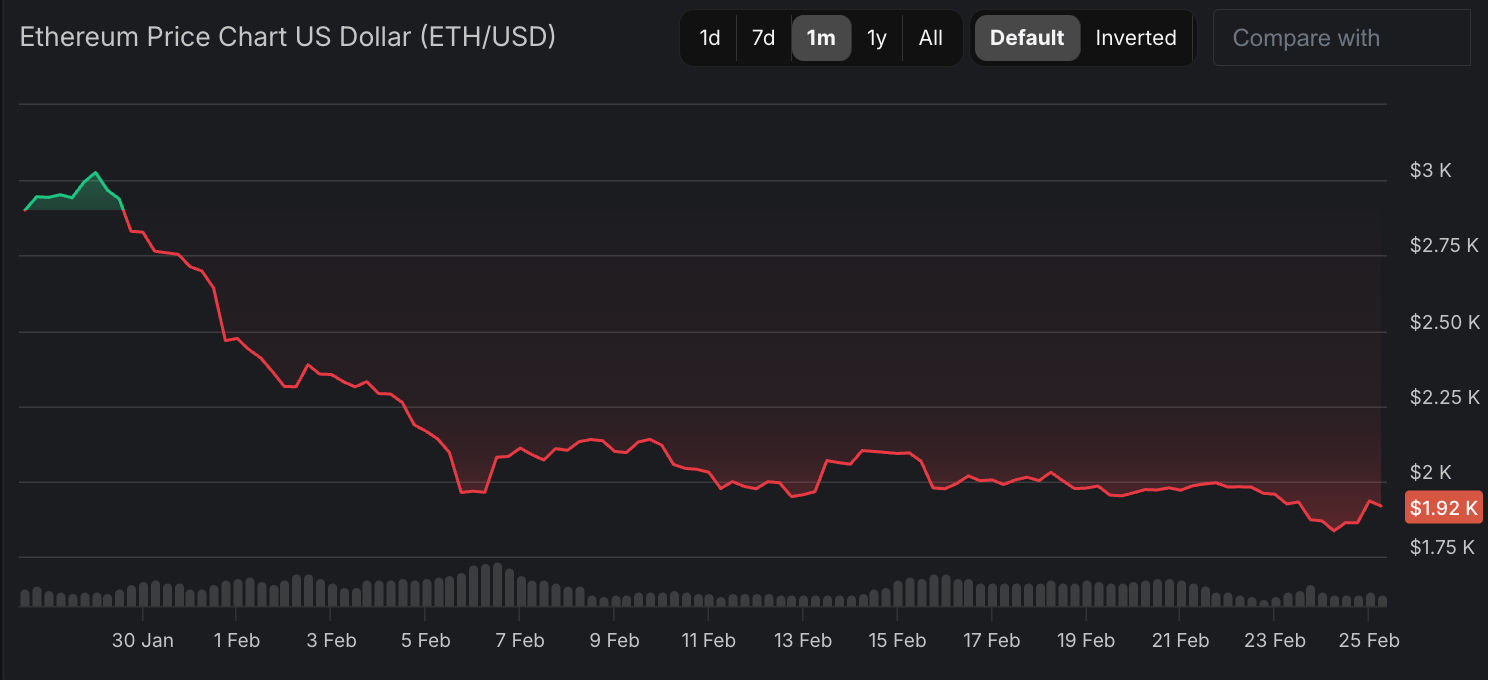Toggle the Inverted chart view
This screenshot has height=680, width=1488.
pyautogui.click(x=1135, y=38)
